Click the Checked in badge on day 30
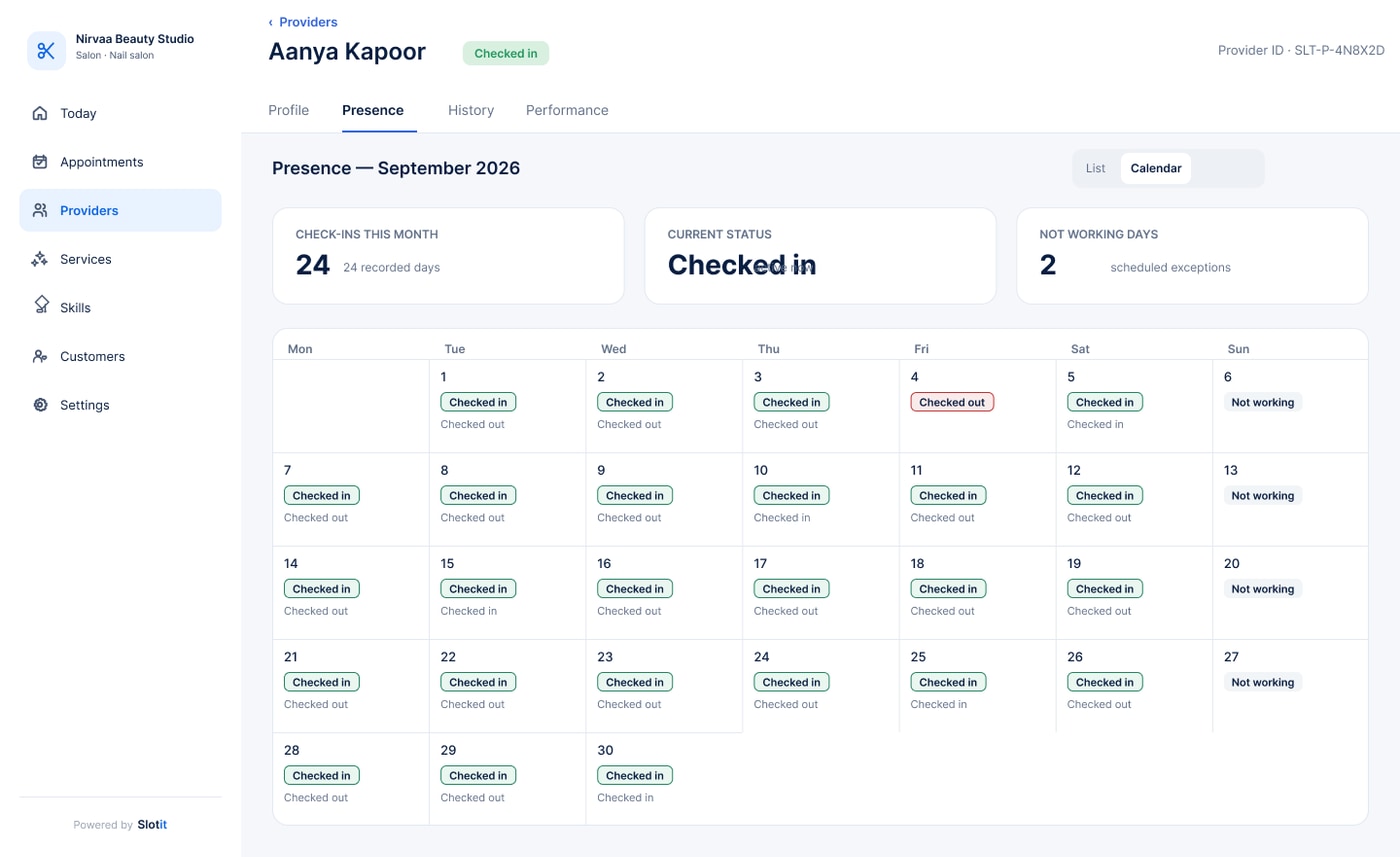Image resolution: width=1400 pixels, height=857 pixels. tap(635, 775)
